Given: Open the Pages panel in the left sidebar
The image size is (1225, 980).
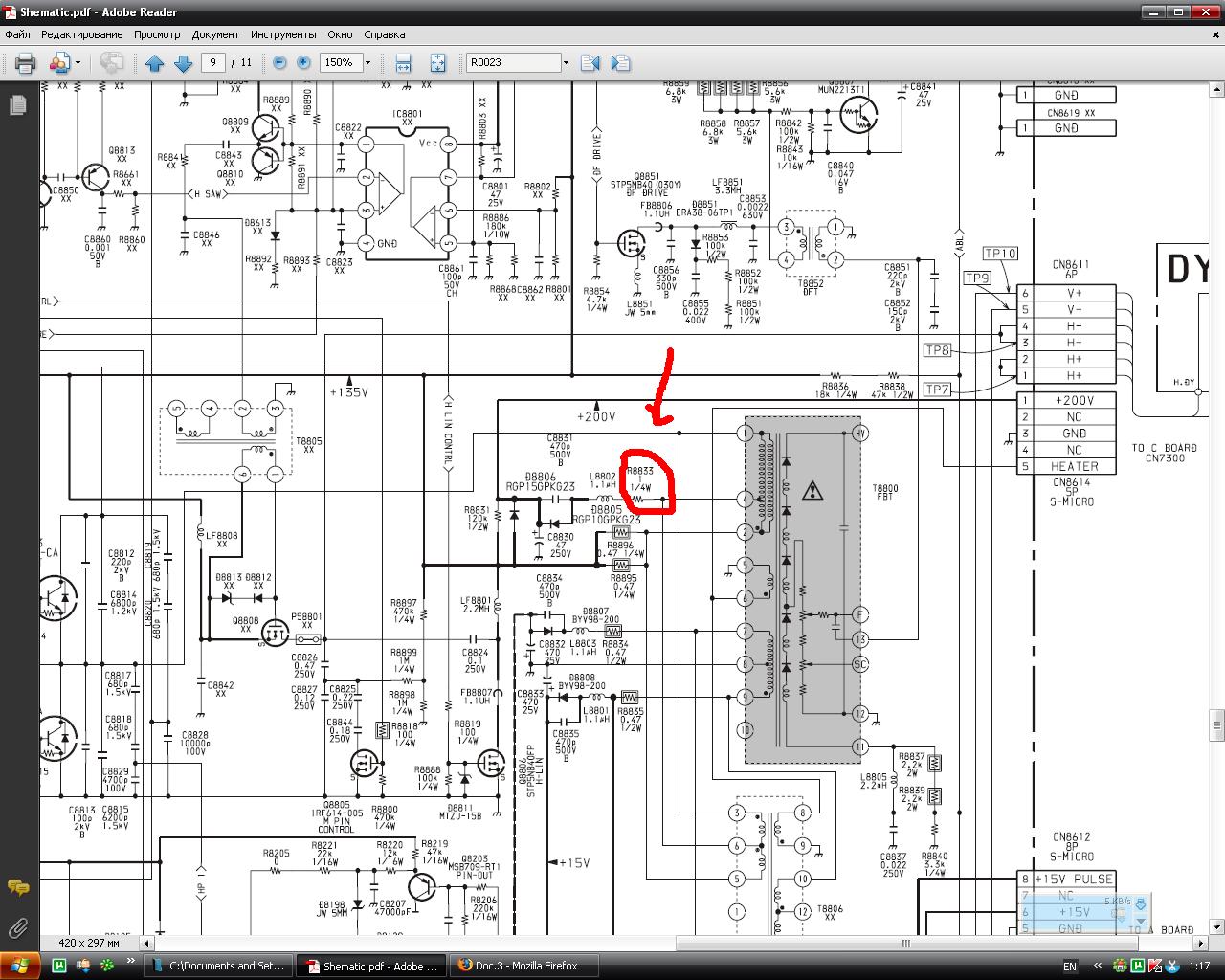Looking at the screenshot, I should [17, 105].
